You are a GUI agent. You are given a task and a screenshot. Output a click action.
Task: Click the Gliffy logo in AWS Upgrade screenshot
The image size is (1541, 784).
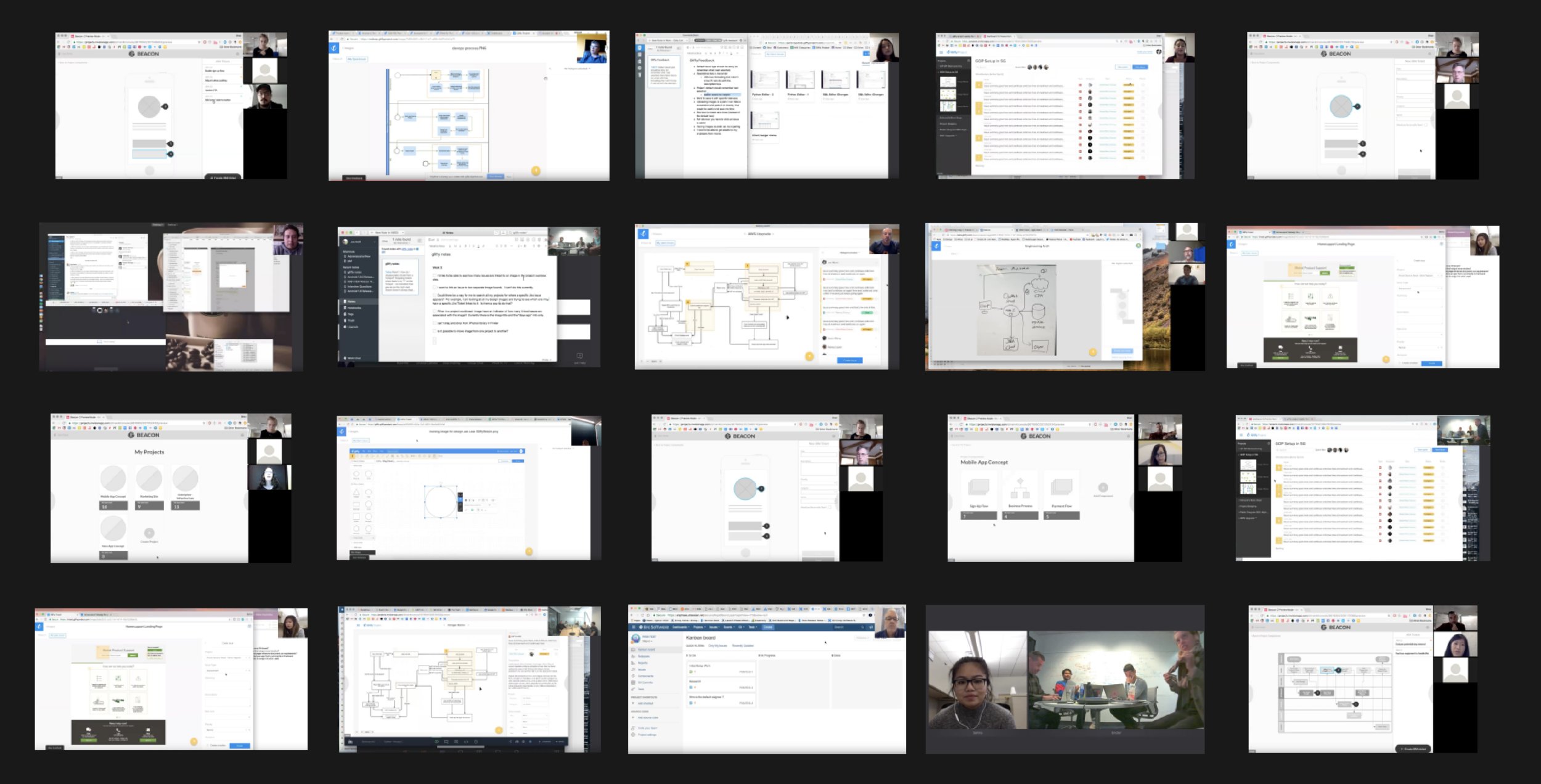[x=643, y=234]
